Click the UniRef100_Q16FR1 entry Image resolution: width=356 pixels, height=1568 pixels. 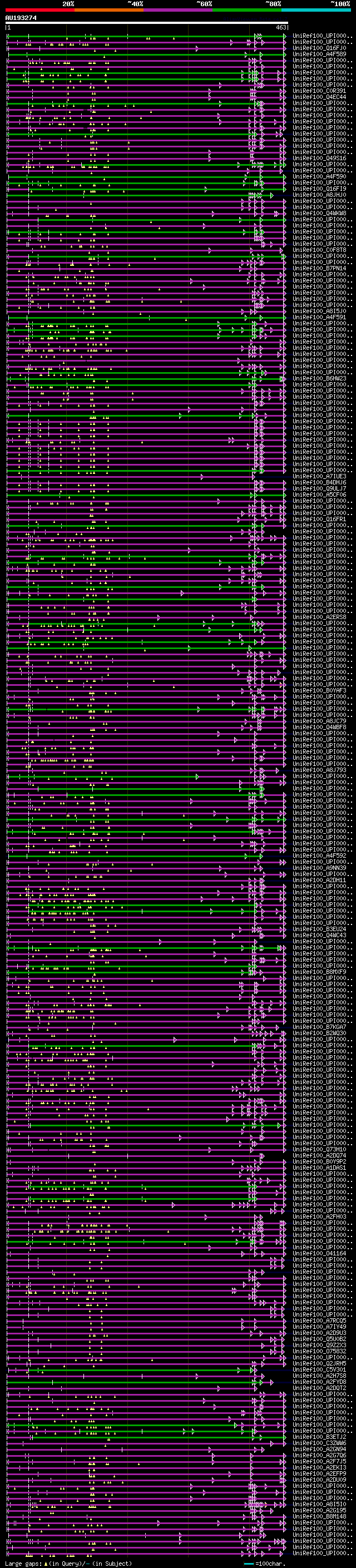coord(319,519)
